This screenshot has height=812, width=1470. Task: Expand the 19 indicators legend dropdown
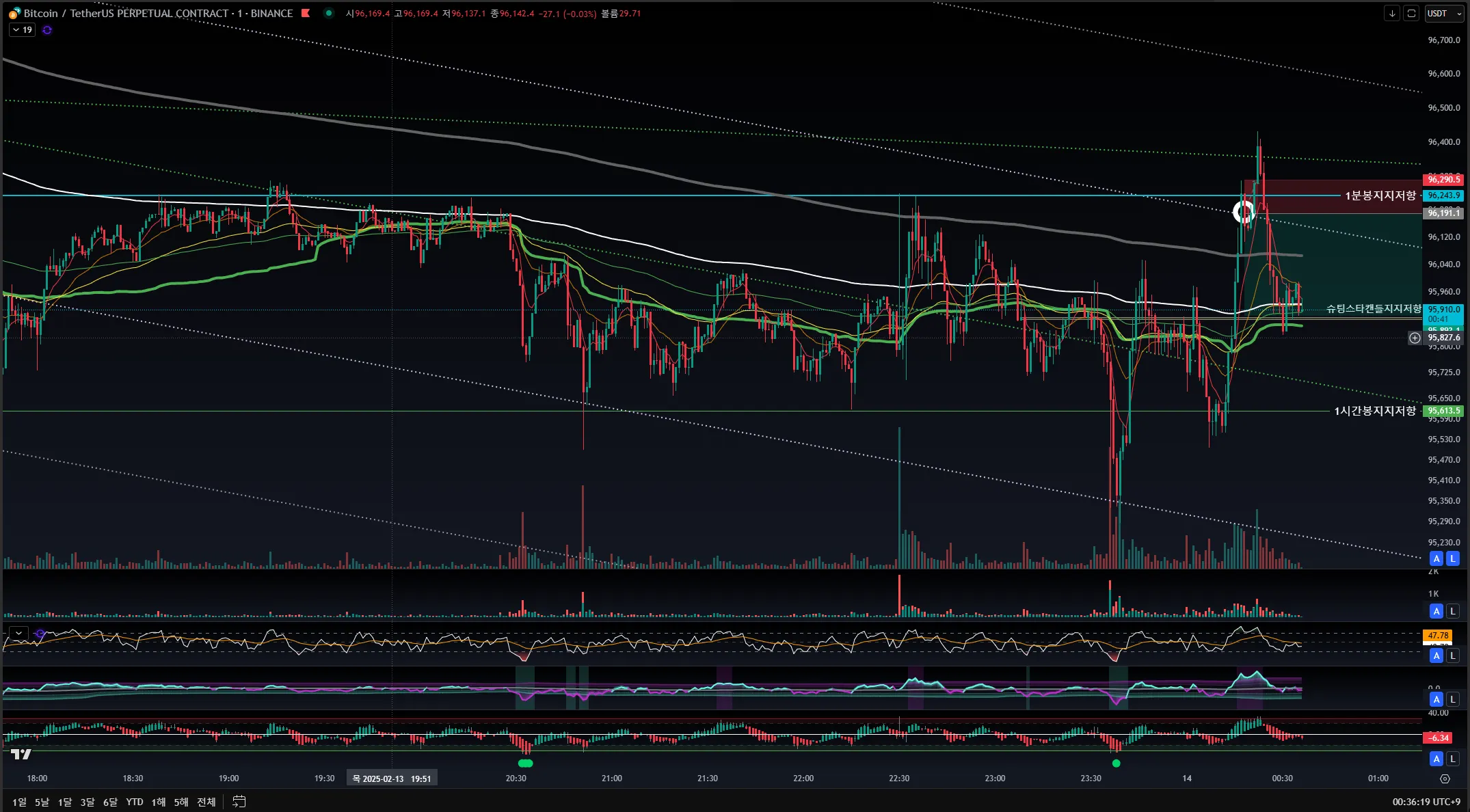(x=22, y=30)
